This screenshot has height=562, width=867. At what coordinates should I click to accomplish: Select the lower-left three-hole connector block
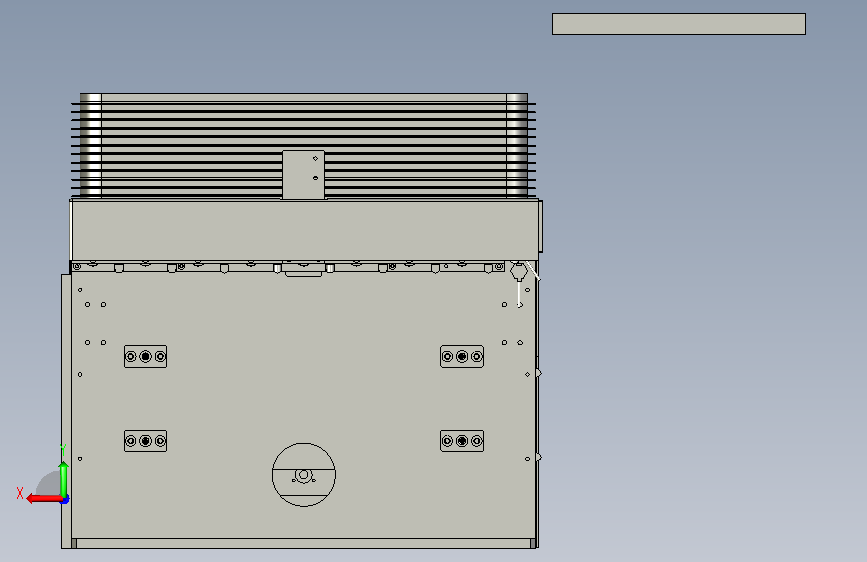coord(145,441)
